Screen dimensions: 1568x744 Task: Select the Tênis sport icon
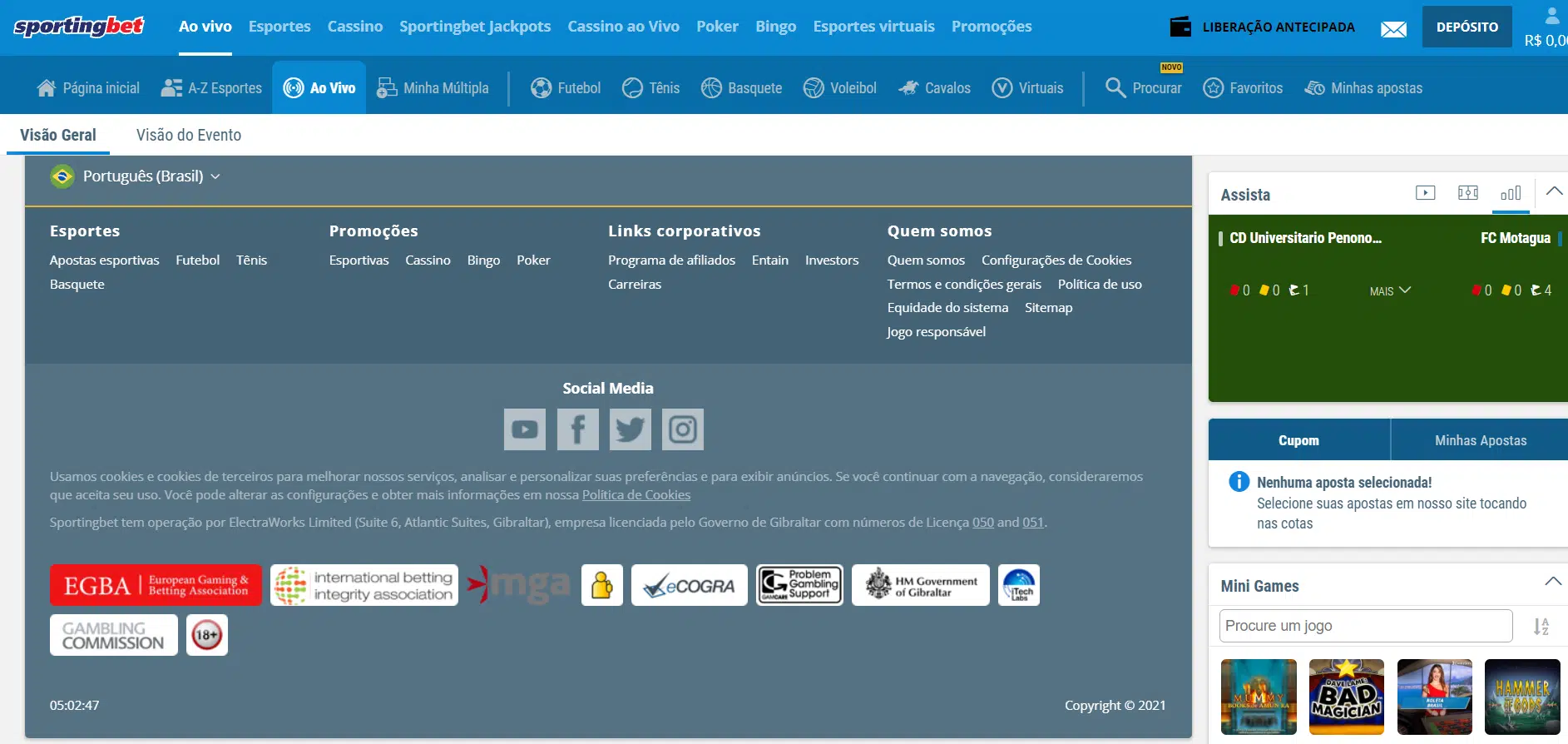(x=633, y=87)
